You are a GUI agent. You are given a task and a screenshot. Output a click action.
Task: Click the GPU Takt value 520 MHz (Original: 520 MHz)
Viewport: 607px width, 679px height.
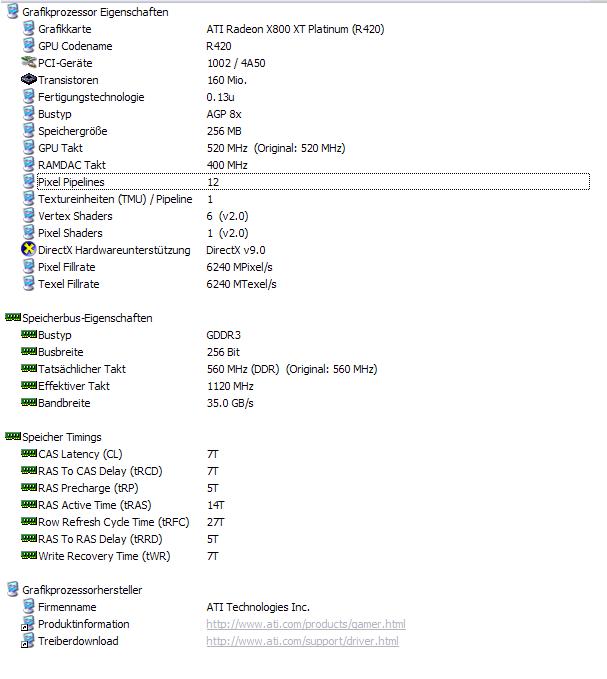276,148
